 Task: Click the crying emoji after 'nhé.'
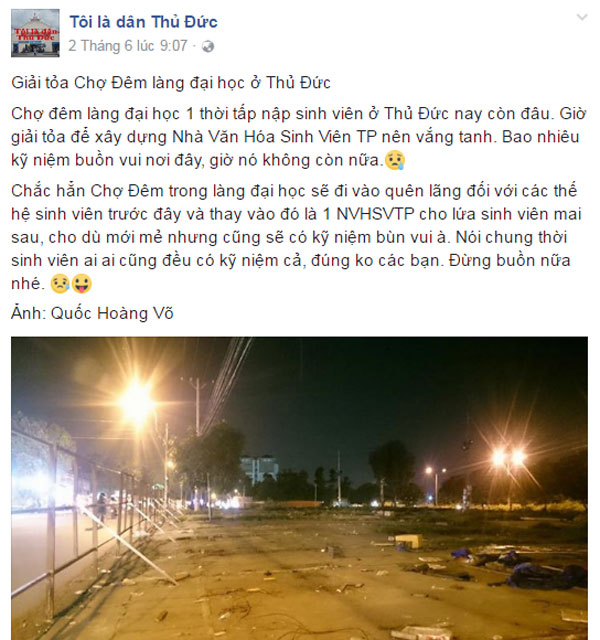[x=60, y=284]
